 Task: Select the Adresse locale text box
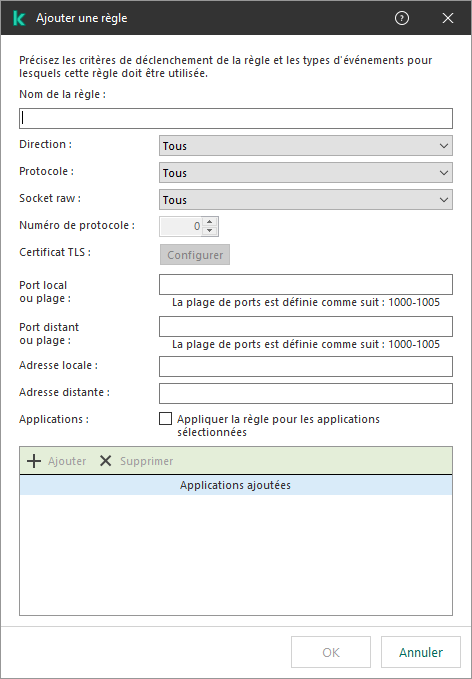tap(306, 366)
